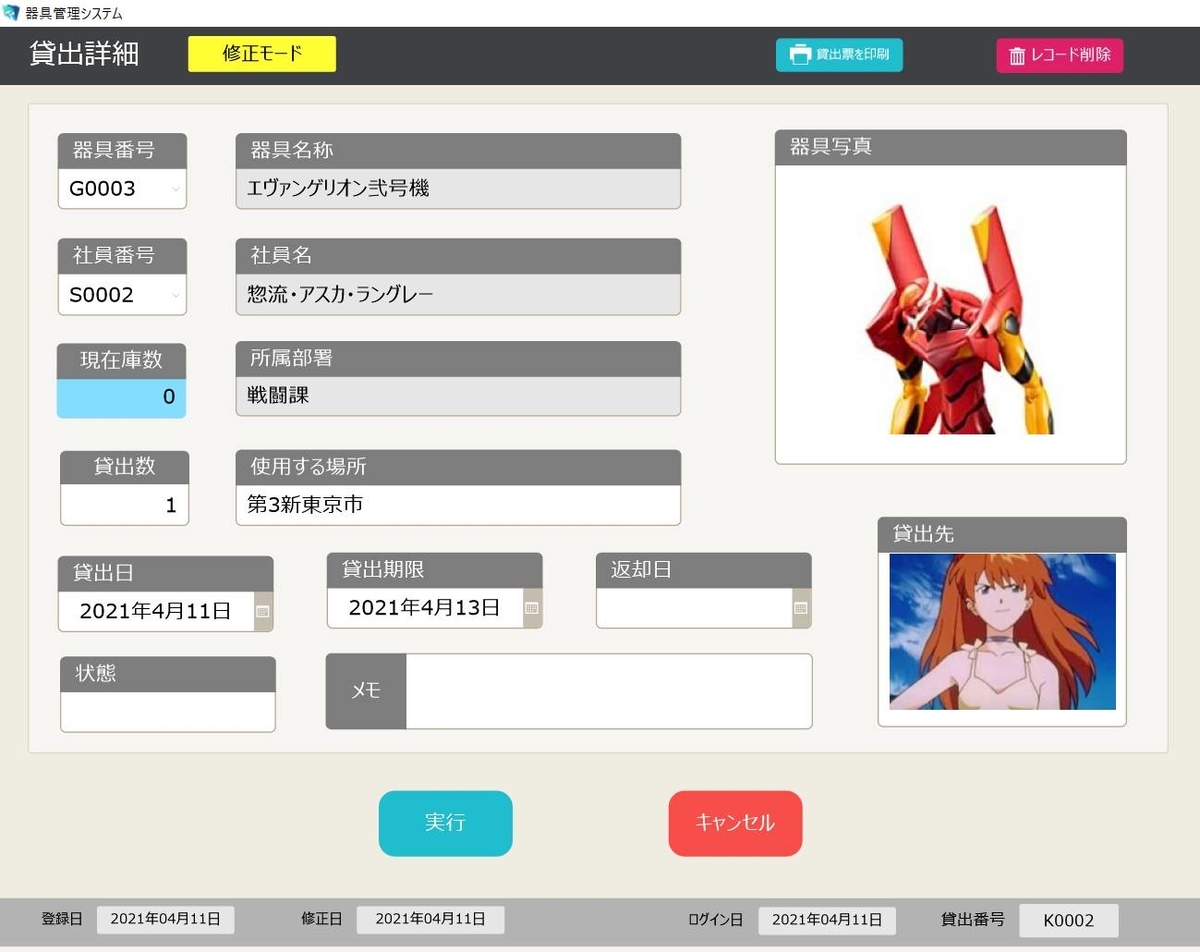Click the 現在庫数 label

click(121, 361)
